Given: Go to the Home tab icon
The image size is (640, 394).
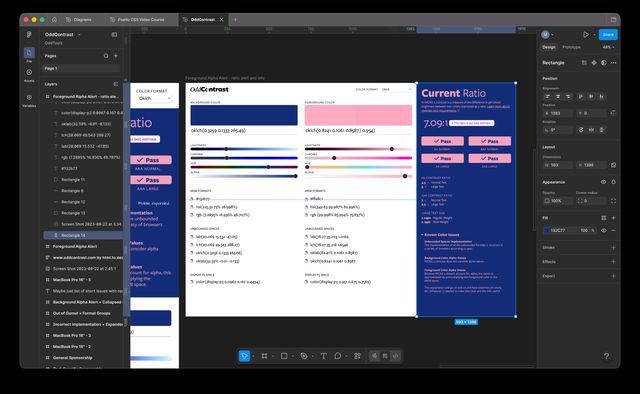Looking at the screenshot, I should coord(54,19).
